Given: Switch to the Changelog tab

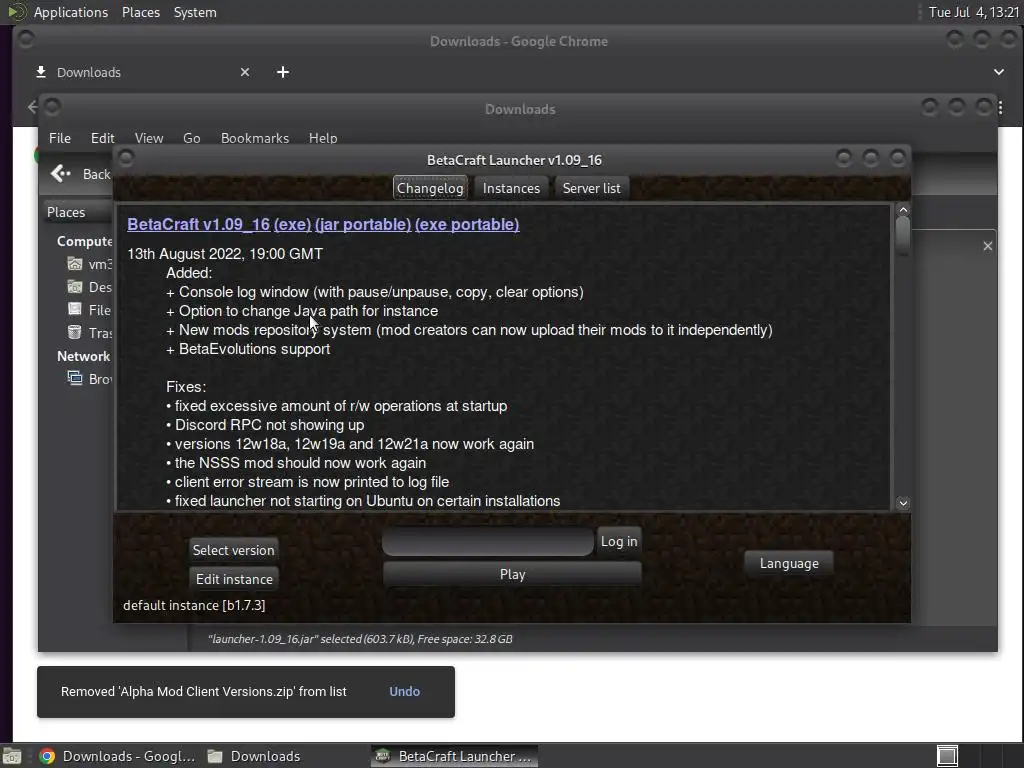Looking at the screenshot, I should pos(430,188).
